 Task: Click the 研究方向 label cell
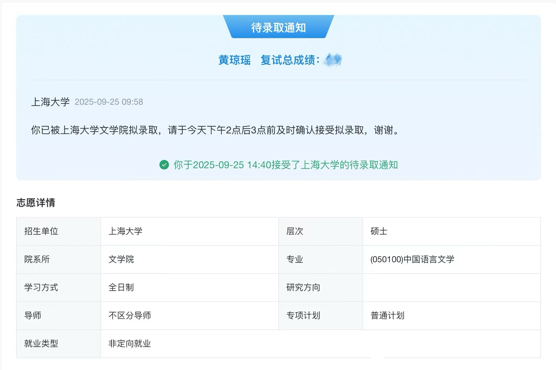pos(321,287)
